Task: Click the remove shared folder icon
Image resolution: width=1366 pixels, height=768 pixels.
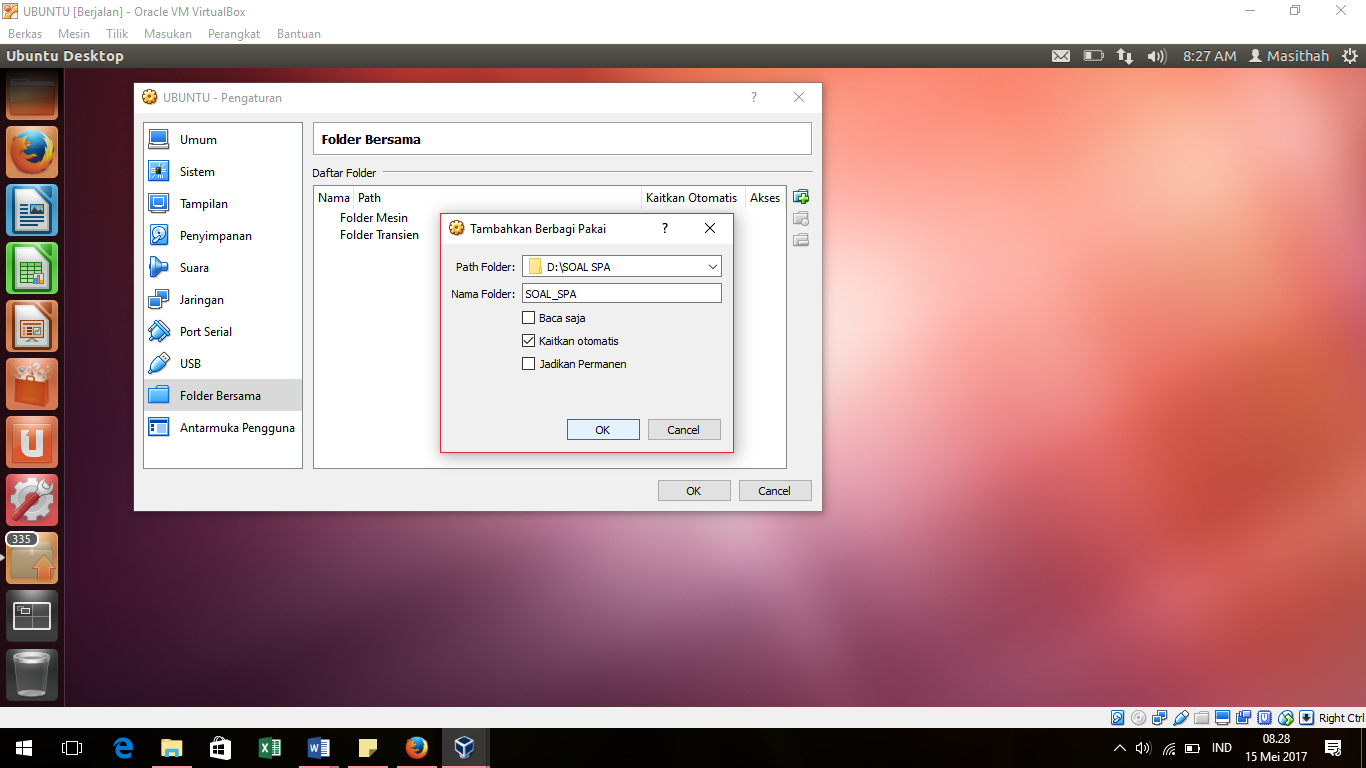Action: pos(801,240)
